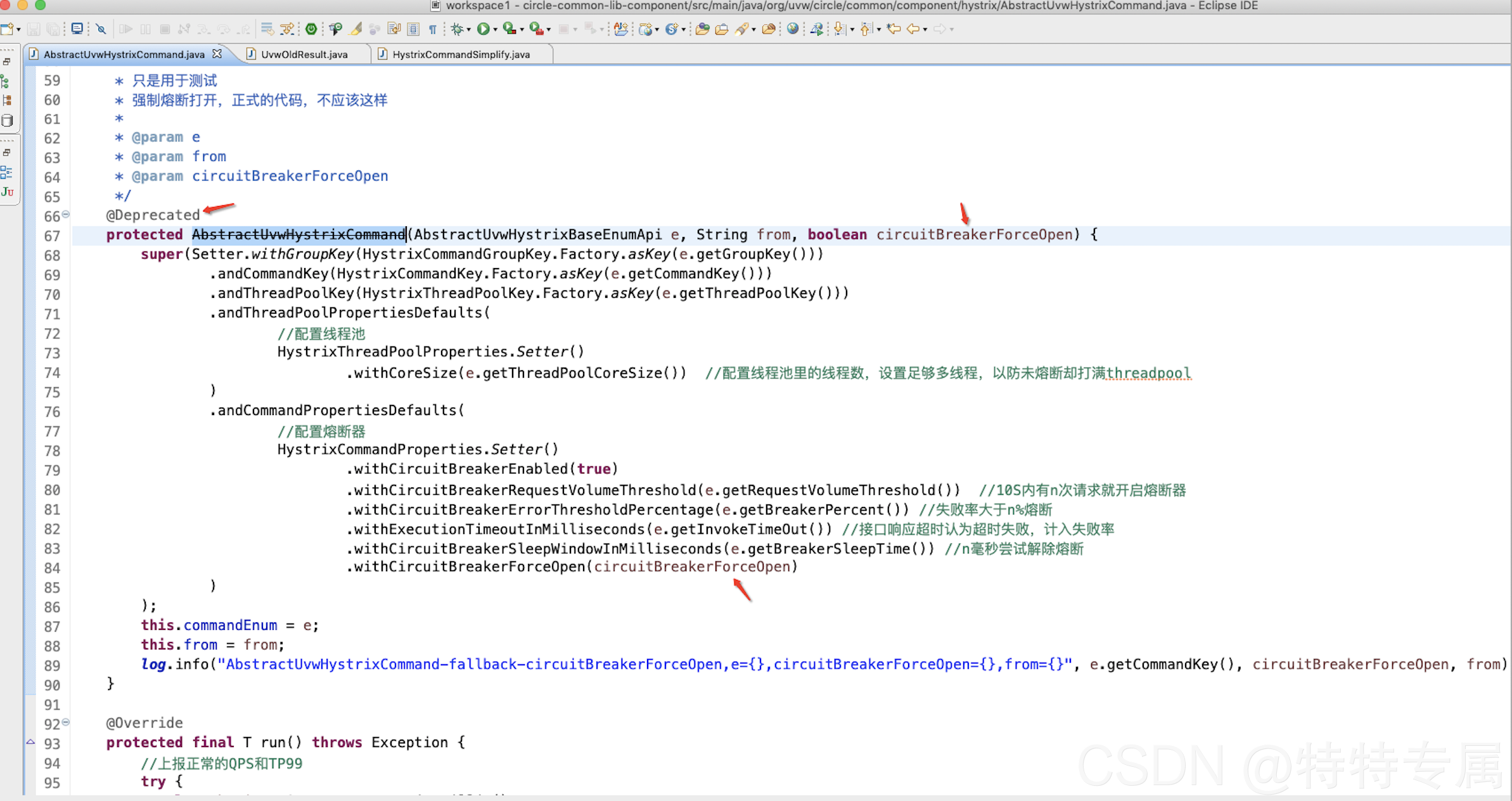The width and height of the screenshot is (1512, 801).
Task: Open the Run button dropdown arrow
Action: click(496, 29)
